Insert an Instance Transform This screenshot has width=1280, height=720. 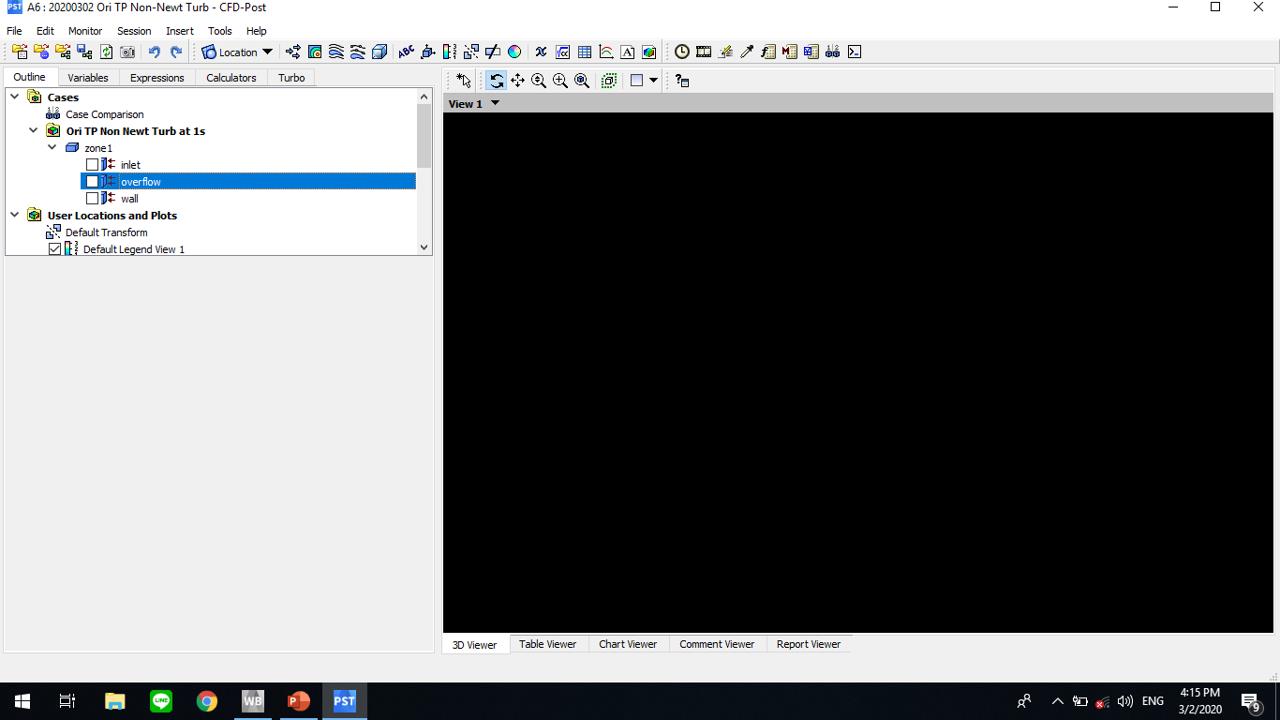tap(471, 52)
